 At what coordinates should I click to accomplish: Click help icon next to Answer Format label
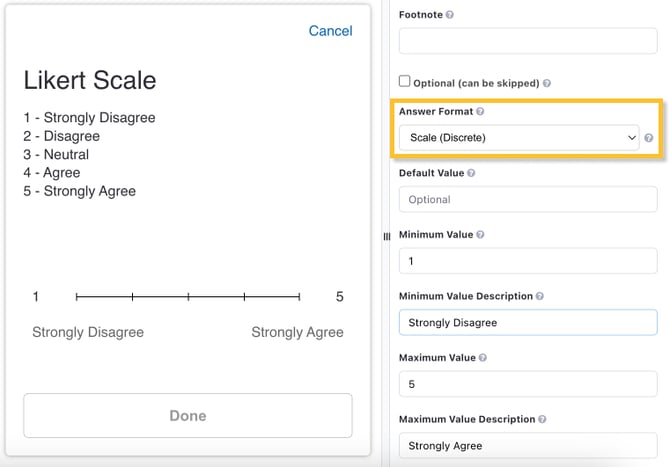(480, 112)
